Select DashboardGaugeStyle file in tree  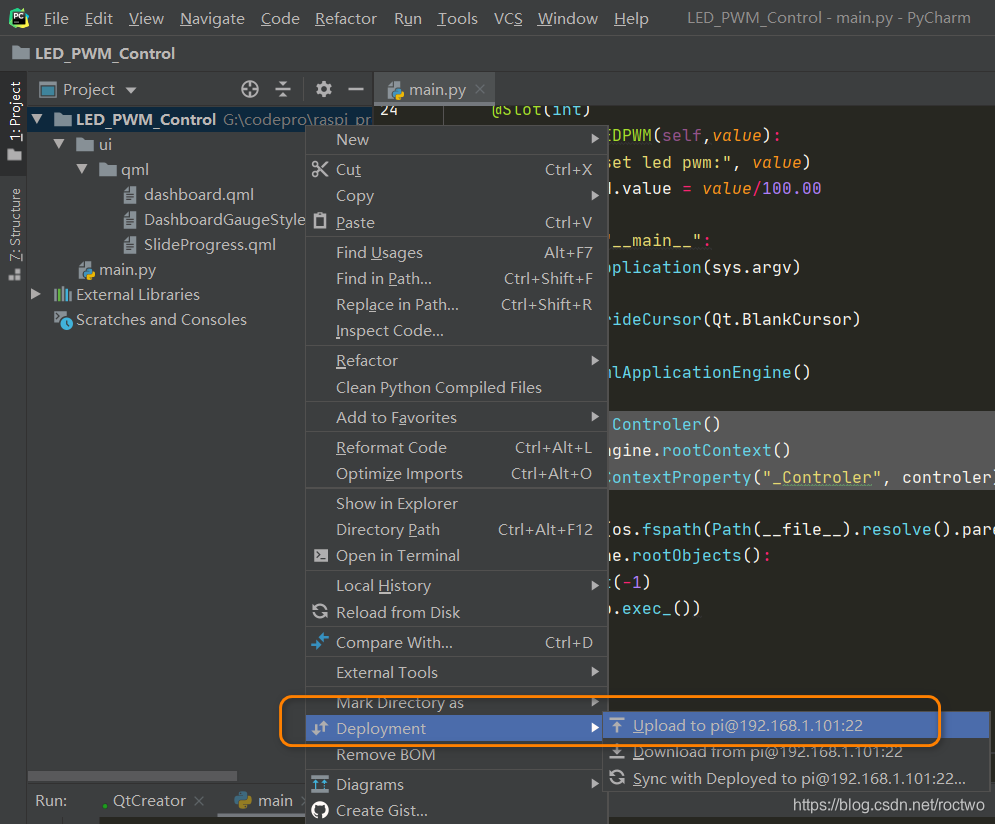pos(224,219)
